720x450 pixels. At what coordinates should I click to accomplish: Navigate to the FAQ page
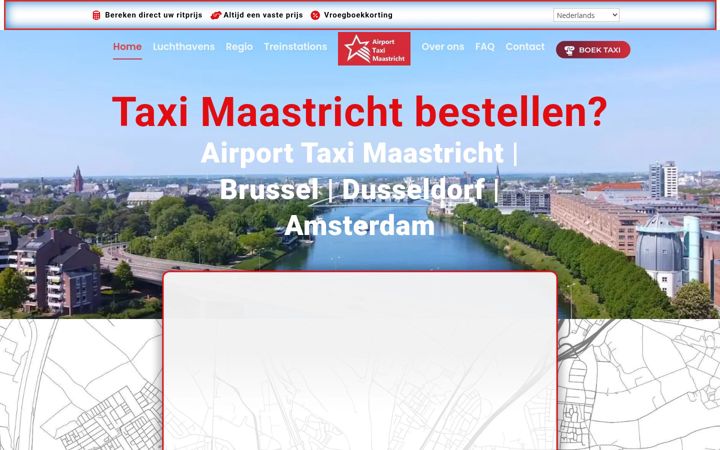tap(485, 47)
